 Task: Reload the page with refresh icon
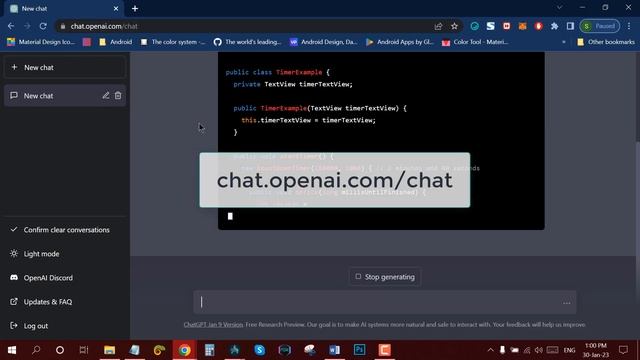(43, 26)
